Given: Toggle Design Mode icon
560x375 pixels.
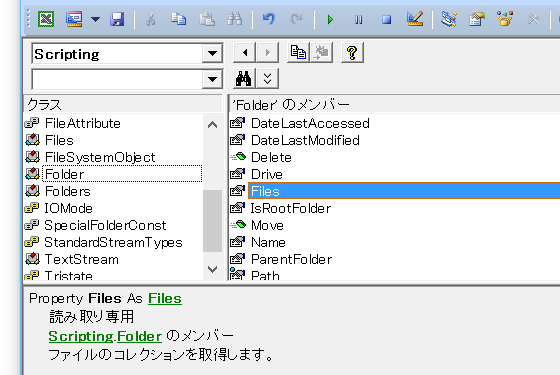Looking at the screenshot, I should point(415,19).
